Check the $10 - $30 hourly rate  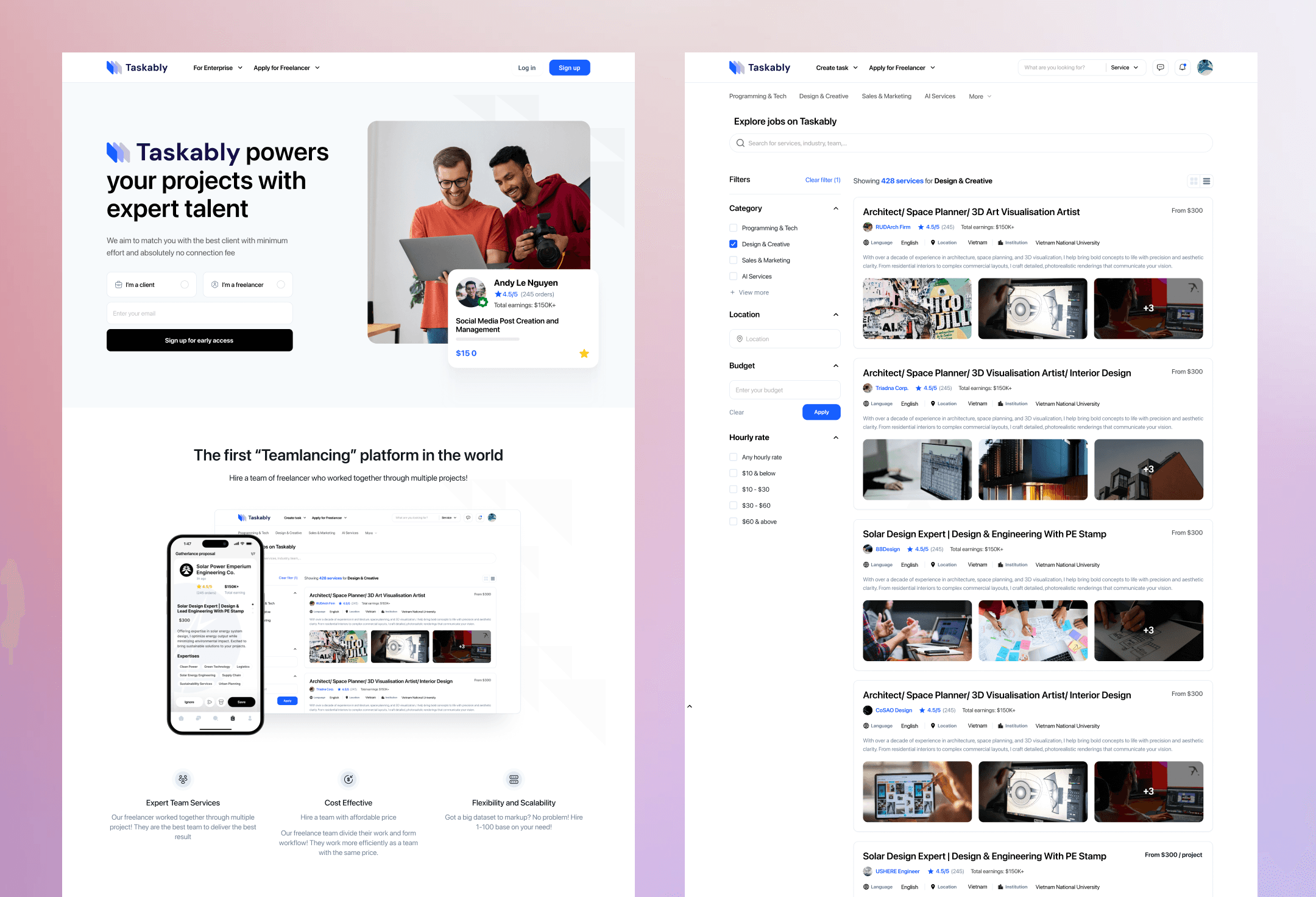click(x=734, y=489)
